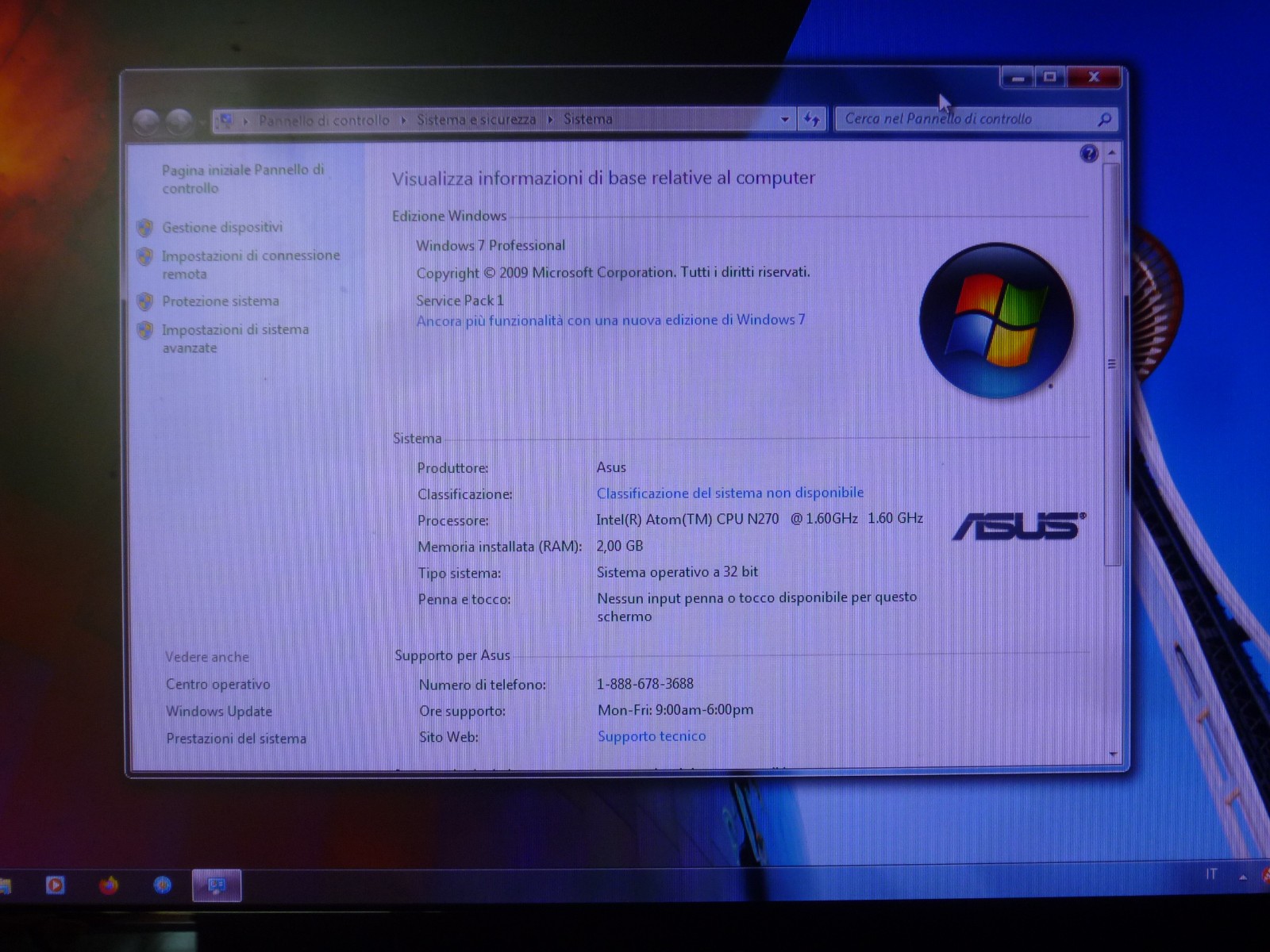The width and height of the screenshot is (1270, 952).
Task: Open Impostazioni di sistema avanzate
Action: pos(236,339)
